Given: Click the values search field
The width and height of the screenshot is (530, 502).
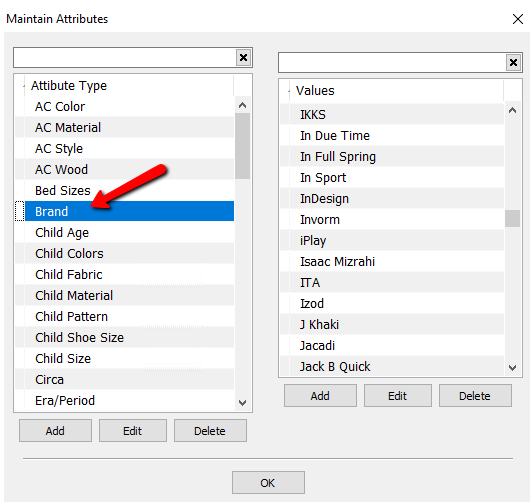Looking at the screenshot, I should tap(392, 63).
